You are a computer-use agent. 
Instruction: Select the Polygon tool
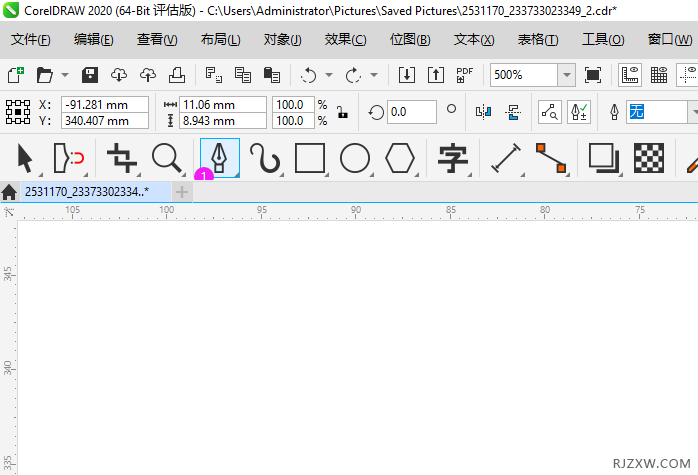pos(400,158)
